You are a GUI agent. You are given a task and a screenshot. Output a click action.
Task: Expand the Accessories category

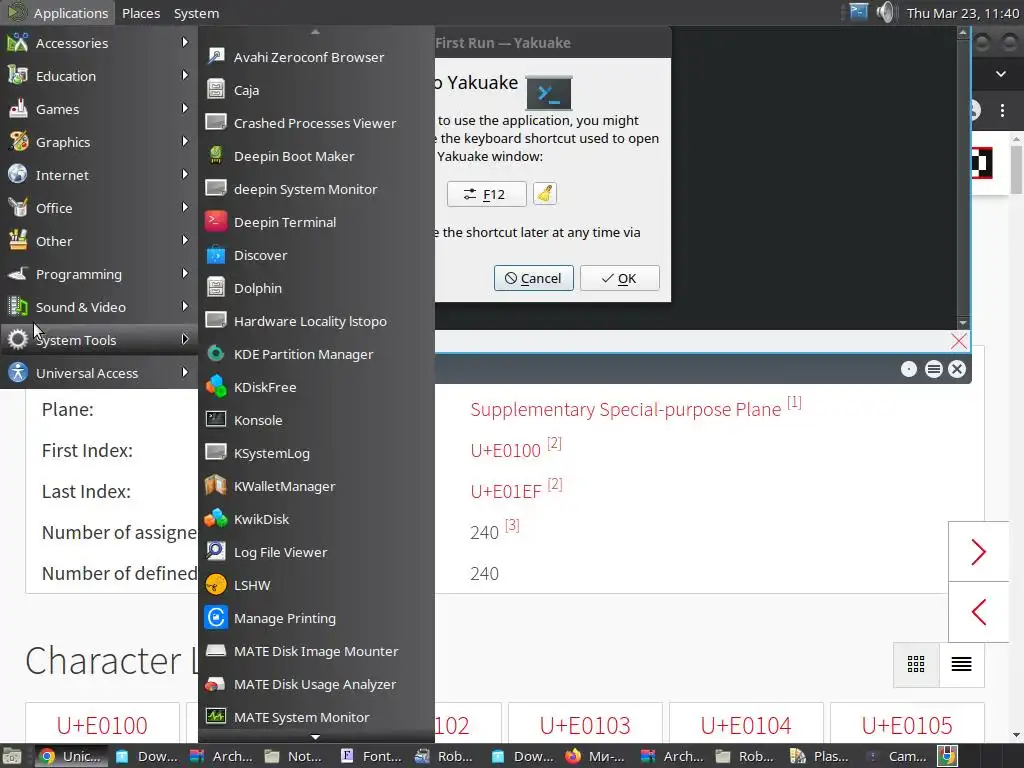(x=99, y=43)
